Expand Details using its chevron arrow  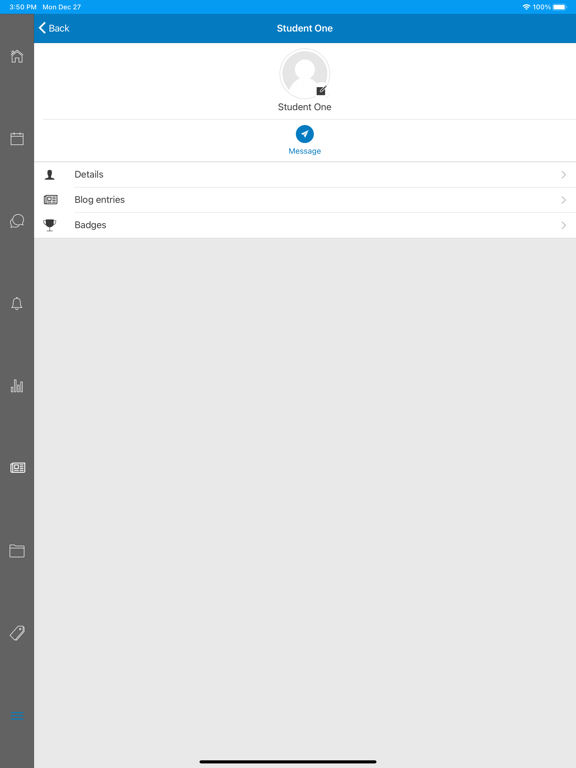click(564, 175)
